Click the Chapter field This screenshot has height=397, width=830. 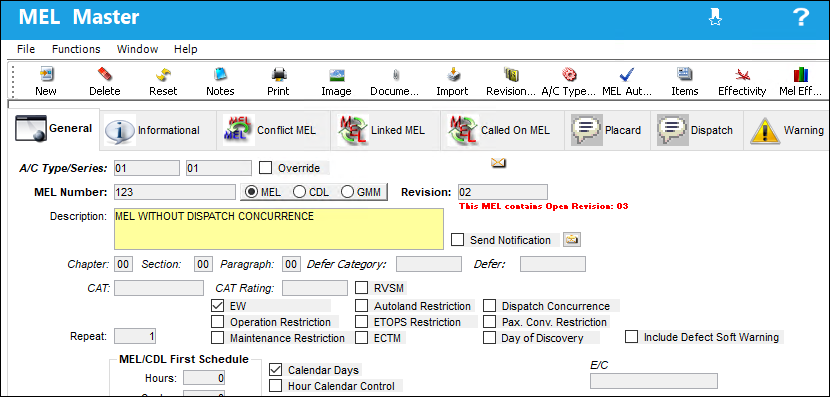pos(123,264)
